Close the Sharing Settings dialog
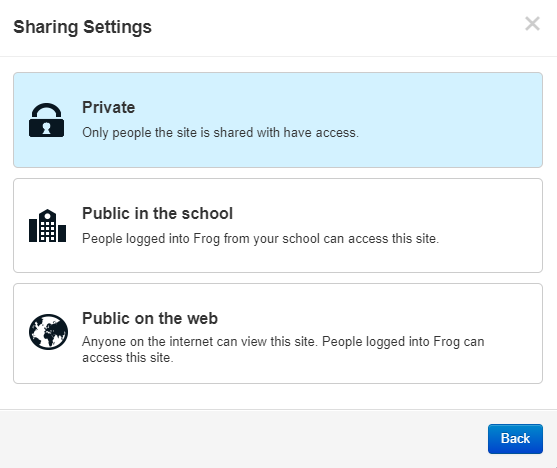This screenshot has height=468, width=557. (x=532, y=24)
